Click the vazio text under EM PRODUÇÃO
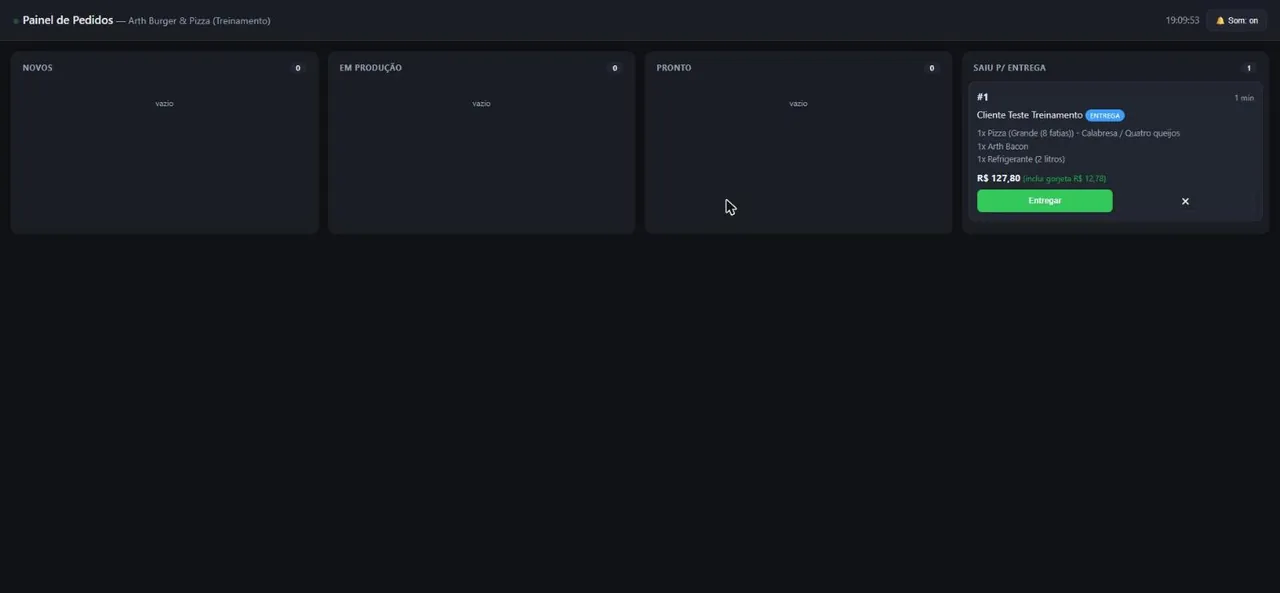Image resolution: width=1280 pixels, height=593 pixels. (481, 103)
